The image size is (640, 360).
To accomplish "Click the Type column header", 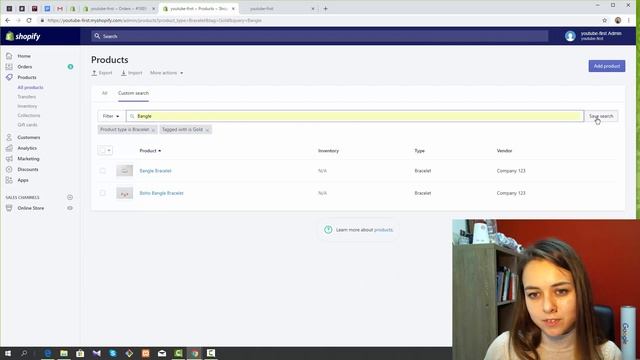I will [419, 151].
